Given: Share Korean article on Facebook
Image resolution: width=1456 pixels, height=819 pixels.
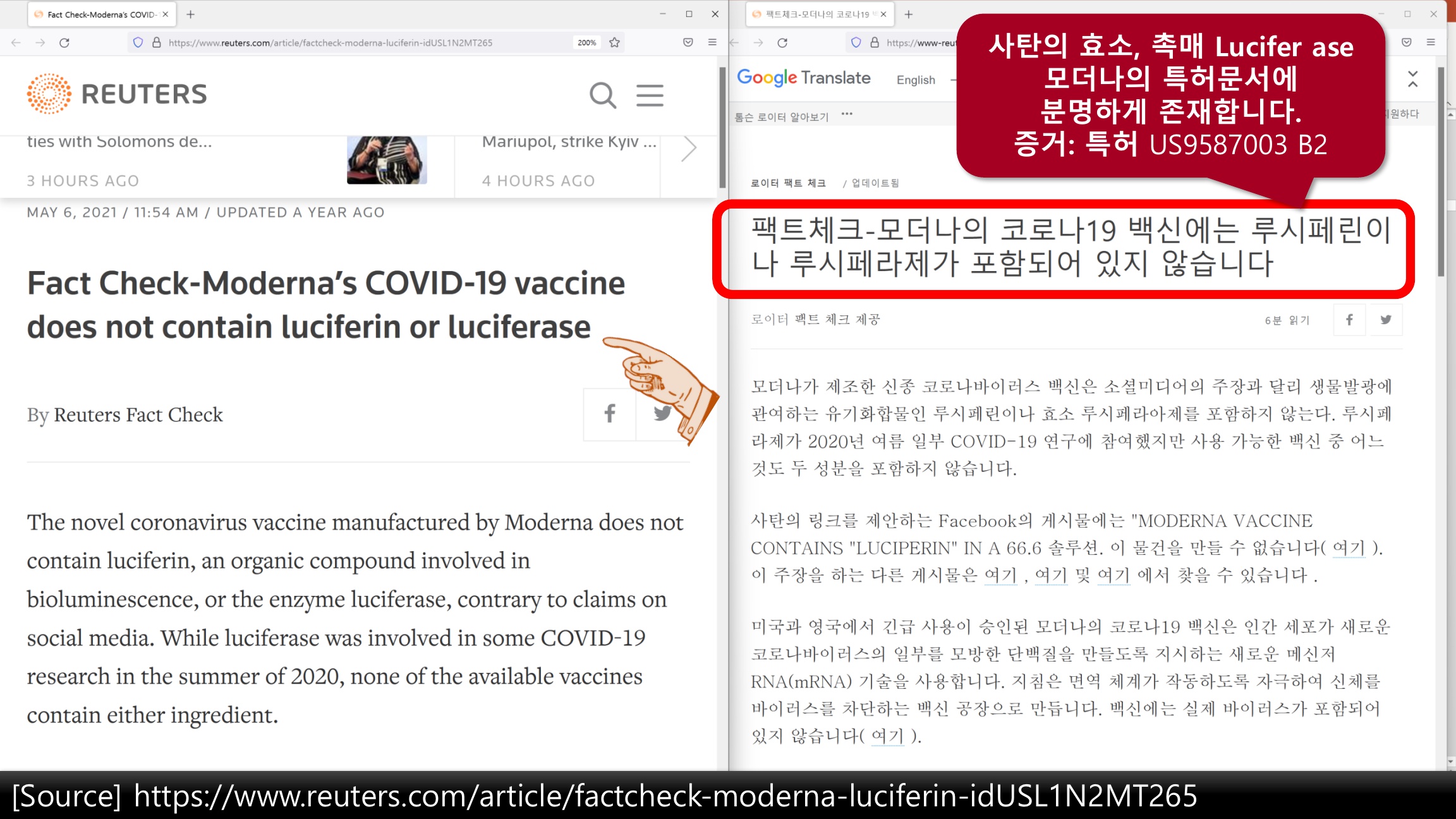Looking at the screenshot, I should tap(1349, 320).
